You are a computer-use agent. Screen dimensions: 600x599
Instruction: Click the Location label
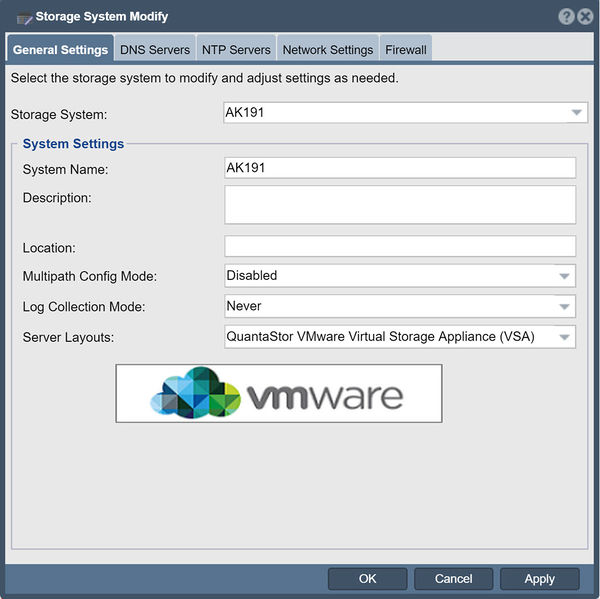point(49,248)
